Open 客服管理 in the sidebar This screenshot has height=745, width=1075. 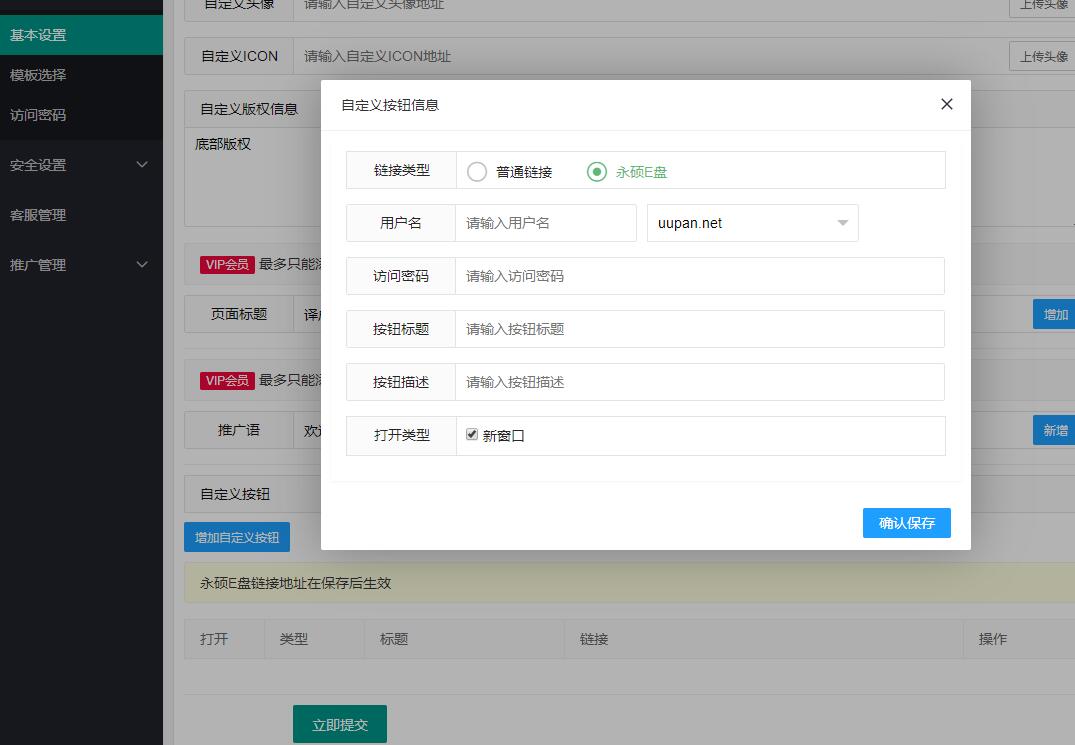pyautogui.click(x=80, y=215)
